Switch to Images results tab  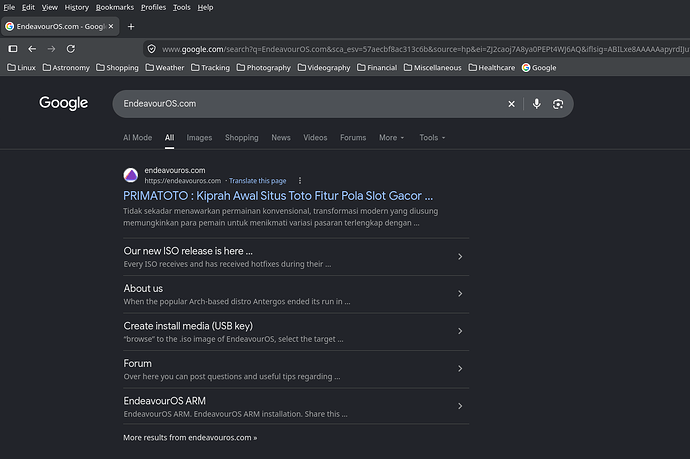pyautogui.click(x=199, y=138)
